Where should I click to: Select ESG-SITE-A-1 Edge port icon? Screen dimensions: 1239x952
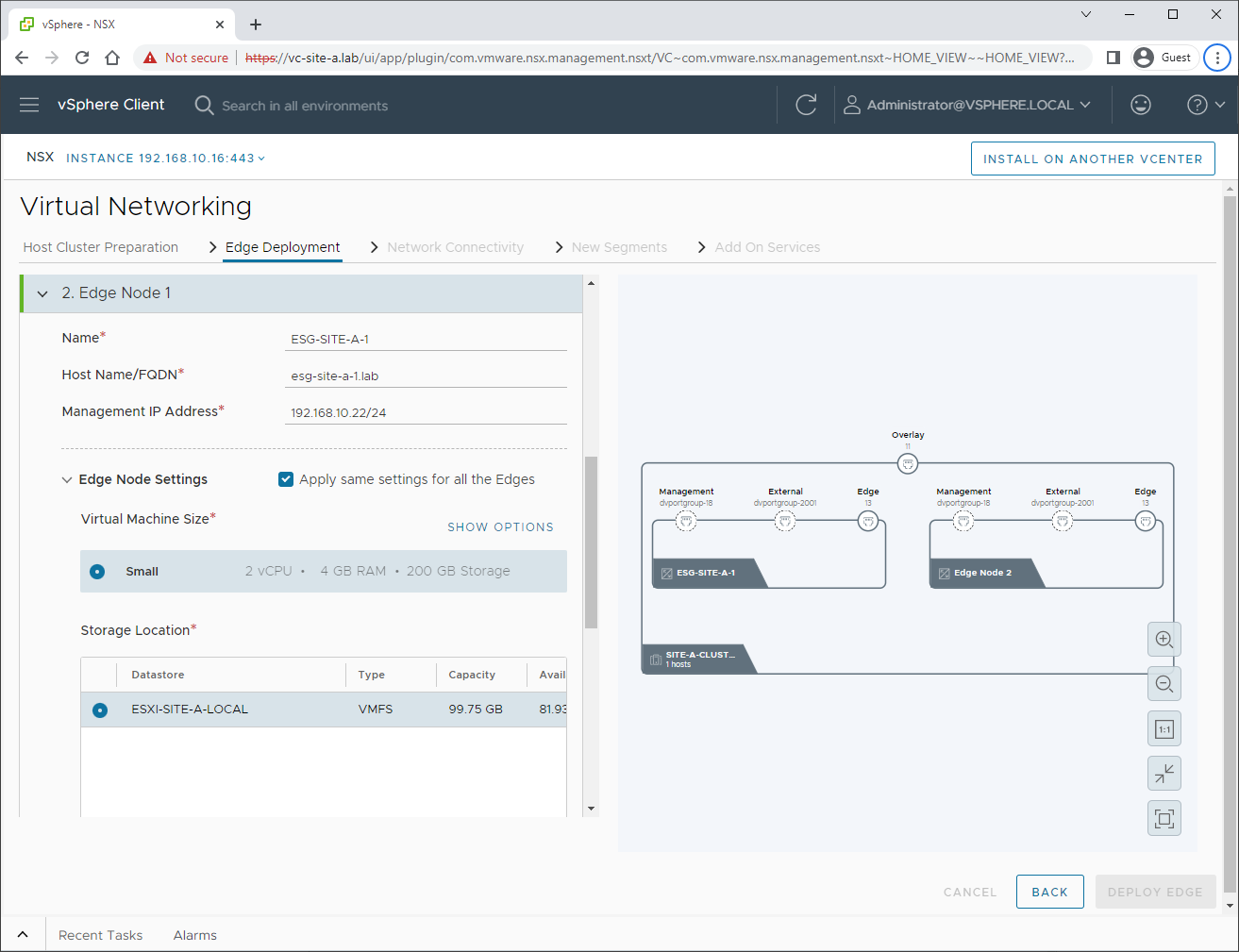tap(868, 521)
